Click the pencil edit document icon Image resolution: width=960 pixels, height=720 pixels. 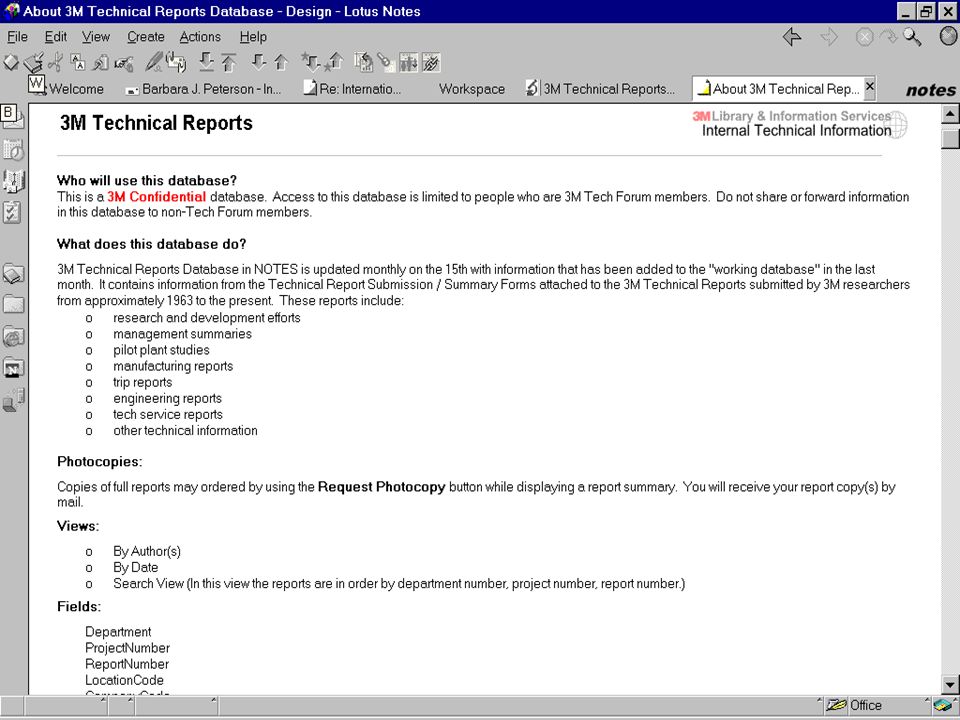(154, 62)
